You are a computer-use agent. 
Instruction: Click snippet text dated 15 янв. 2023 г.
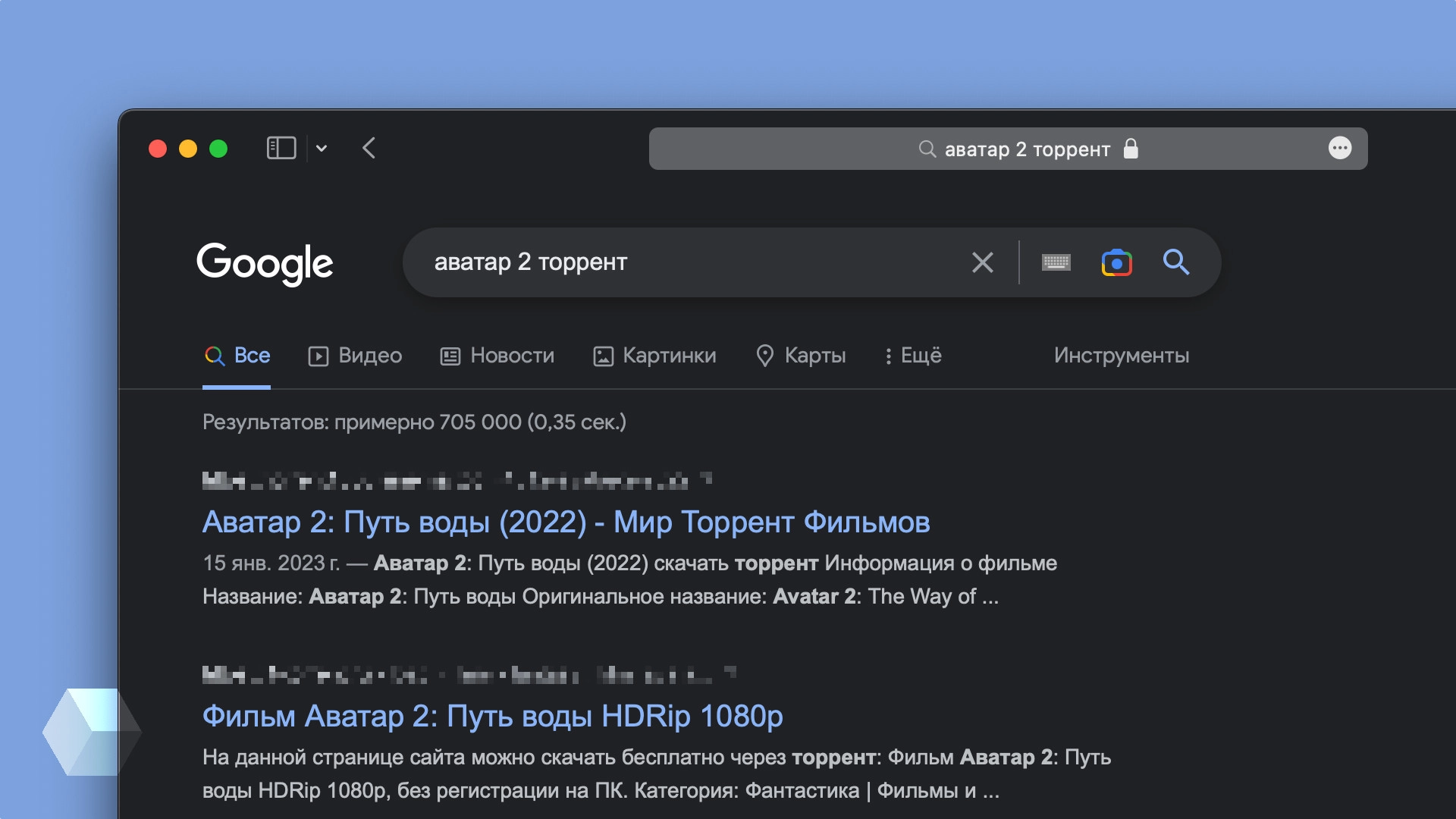tap(271, 563)
